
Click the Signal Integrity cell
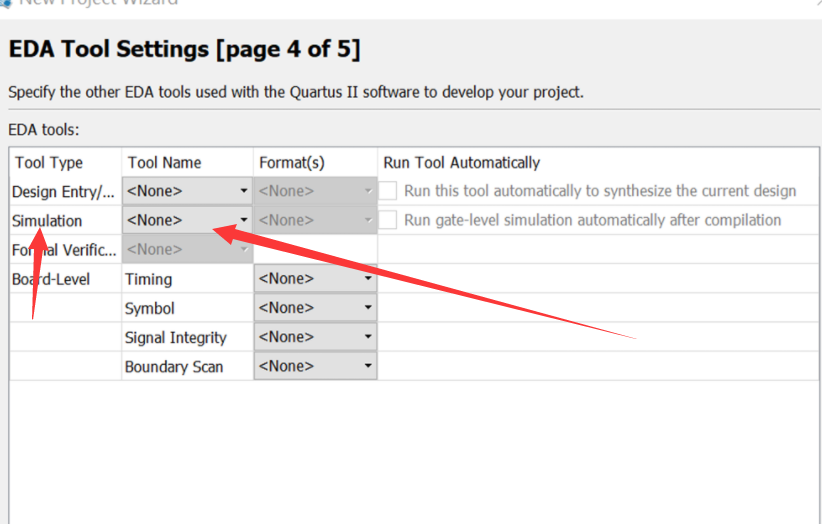(175, 337)
